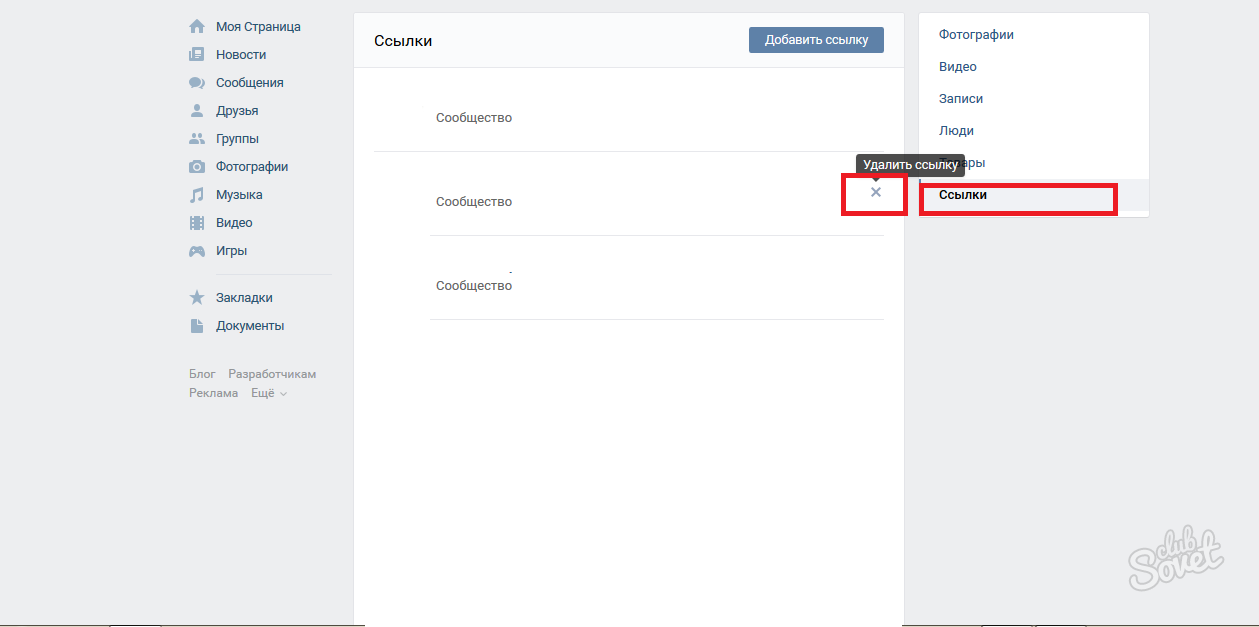The image size is (1259, 627).
Task: Open the Разработчикам footer link
Action: (272, 374)
